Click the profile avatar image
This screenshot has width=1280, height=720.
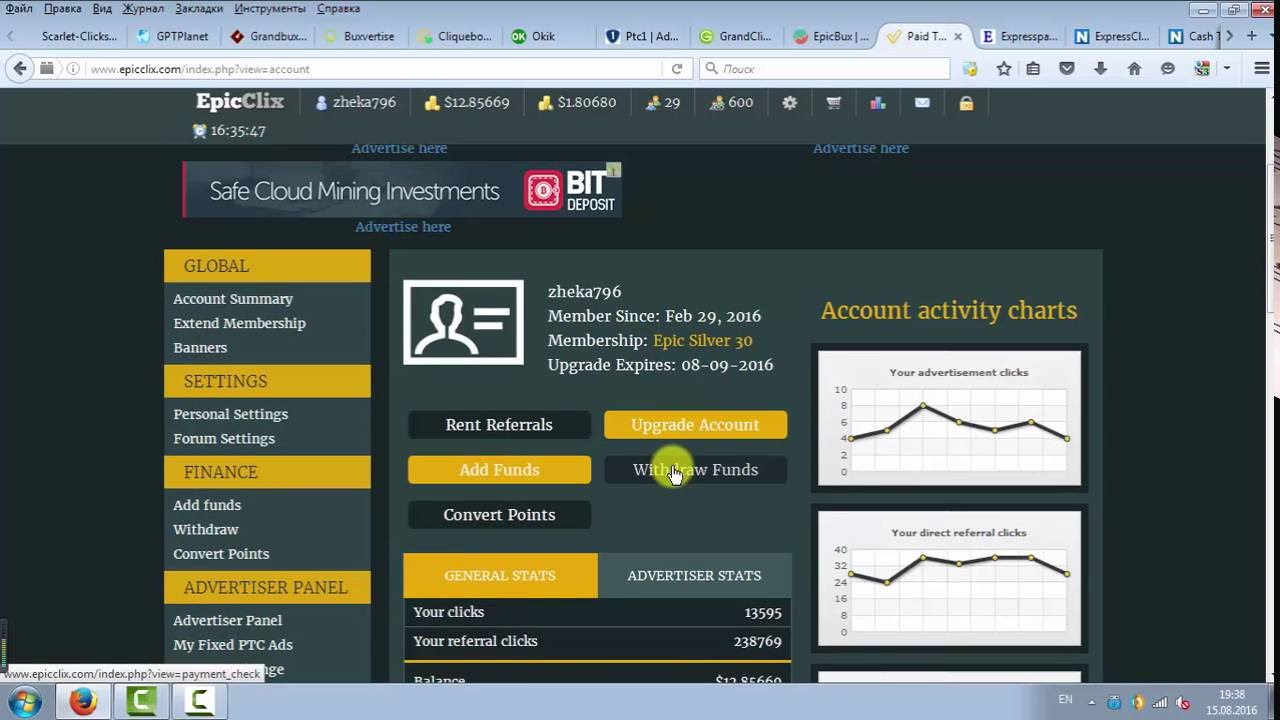(x=463, y=322)
